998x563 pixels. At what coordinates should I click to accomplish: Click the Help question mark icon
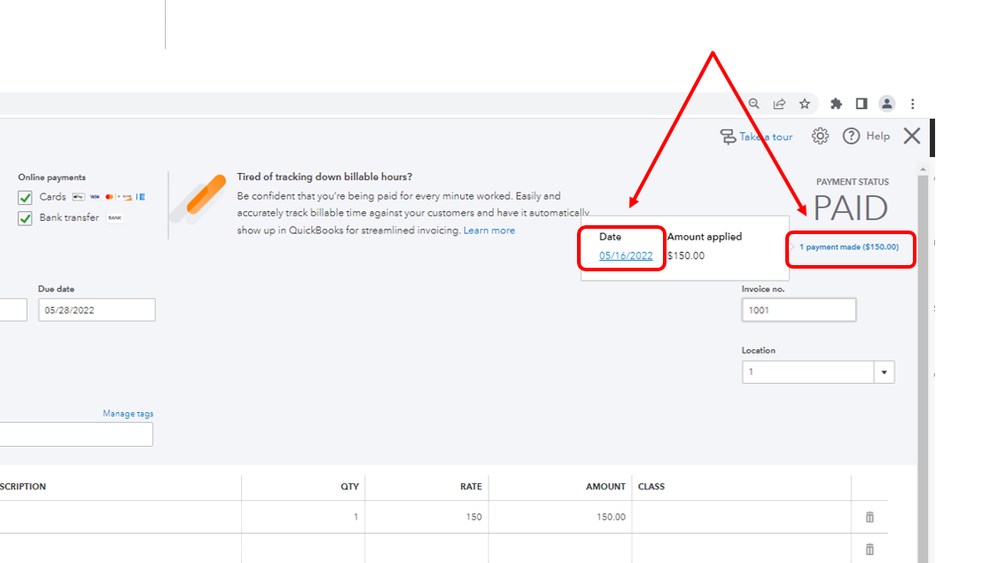(x=851, y=136)
